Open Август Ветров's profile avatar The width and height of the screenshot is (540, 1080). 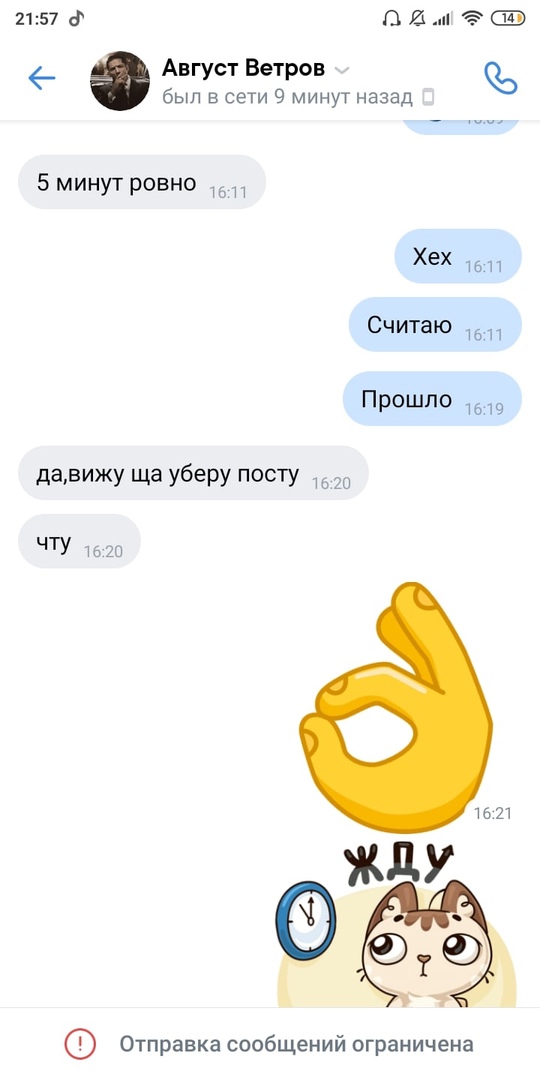(x=120, y=81)
